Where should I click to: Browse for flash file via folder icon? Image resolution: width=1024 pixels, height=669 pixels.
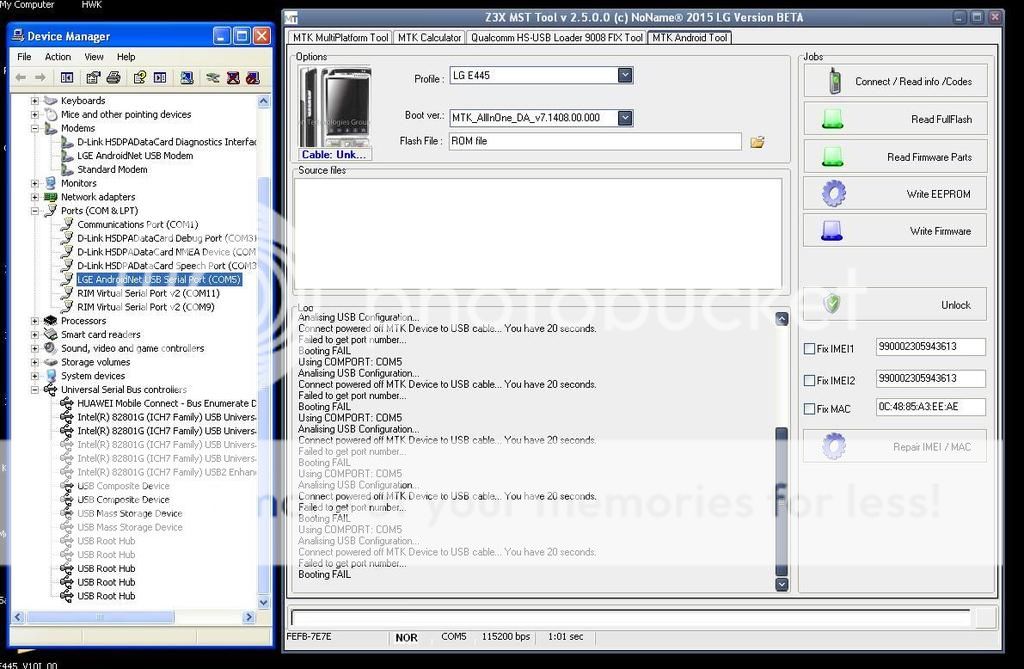click(x=757, y=142)
